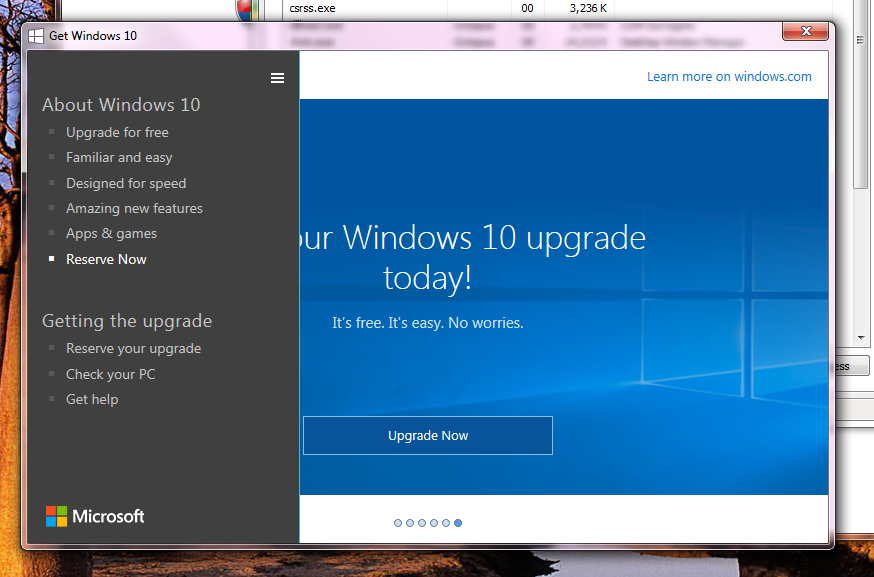Open Reserve your upgrade section
The image size is (874, 577).
(x=133, y=348)
